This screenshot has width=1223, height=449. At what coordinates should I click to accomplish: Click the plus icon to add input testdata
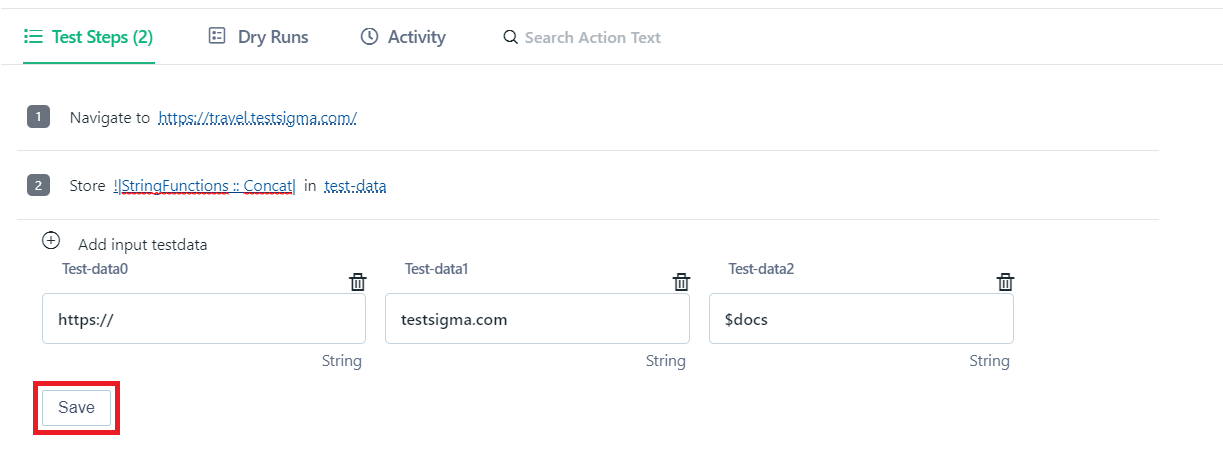[x=51, y=241]
